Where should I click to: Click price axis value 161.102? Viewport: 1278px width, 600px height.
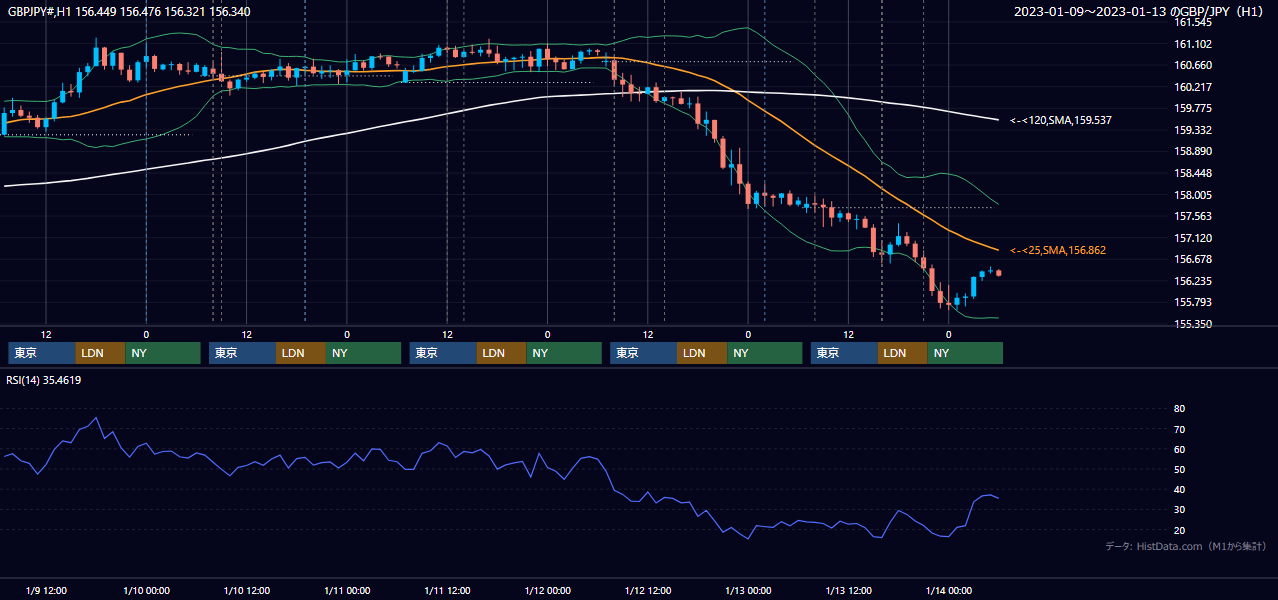1192,44
